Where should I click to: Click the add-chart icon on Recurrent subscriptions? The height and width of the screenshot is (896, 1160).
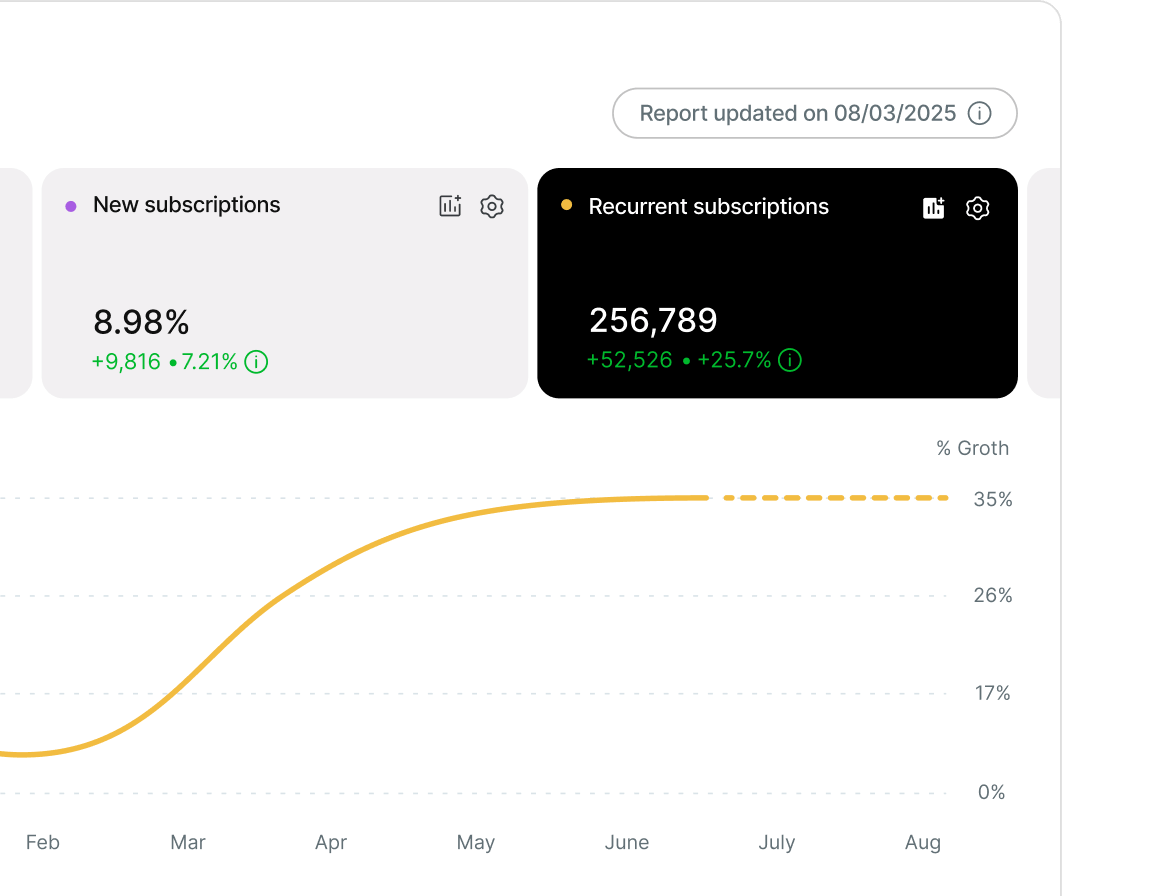coord(933,208)
